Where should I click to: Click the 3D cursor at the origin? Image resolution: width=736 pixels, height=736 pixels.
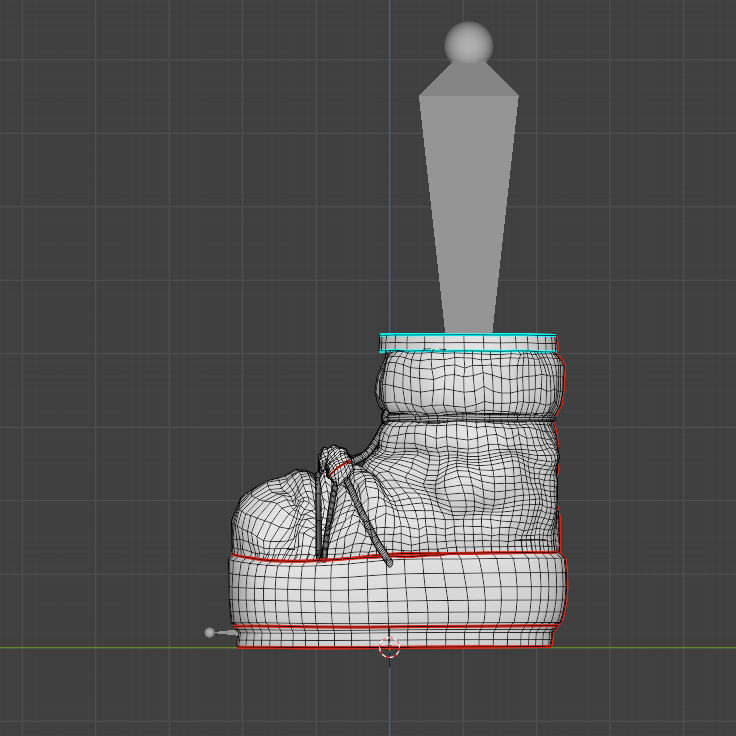point(389,648)
